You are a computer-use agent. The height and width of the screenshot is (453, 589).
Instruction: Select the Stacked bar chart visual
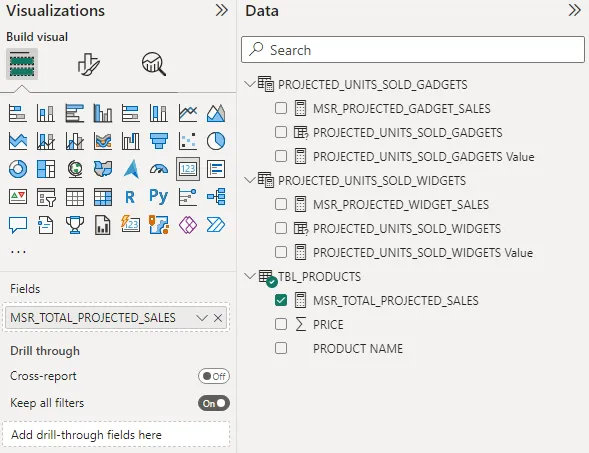pos(18,113)
